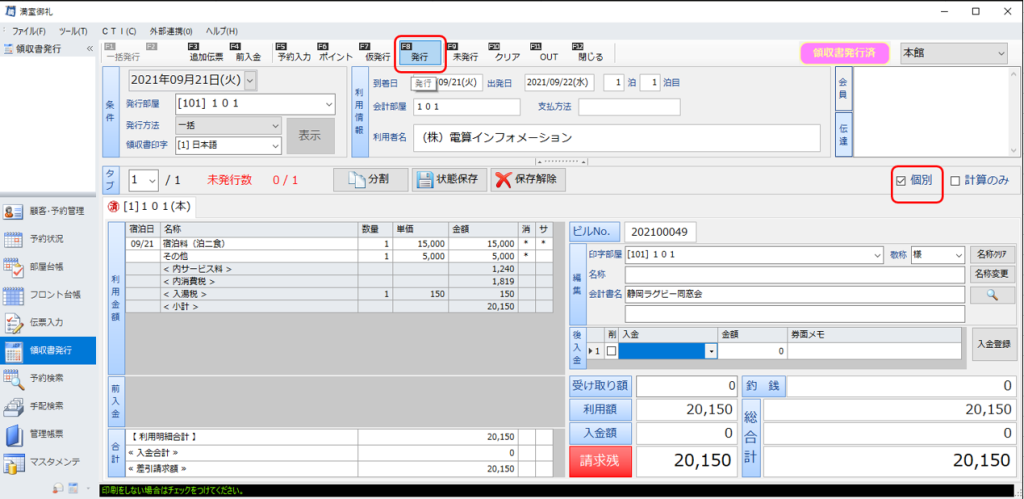Open the 領収書印字 language dropdown
This screenshot has width=1024, height=499.
pos(273,146)
